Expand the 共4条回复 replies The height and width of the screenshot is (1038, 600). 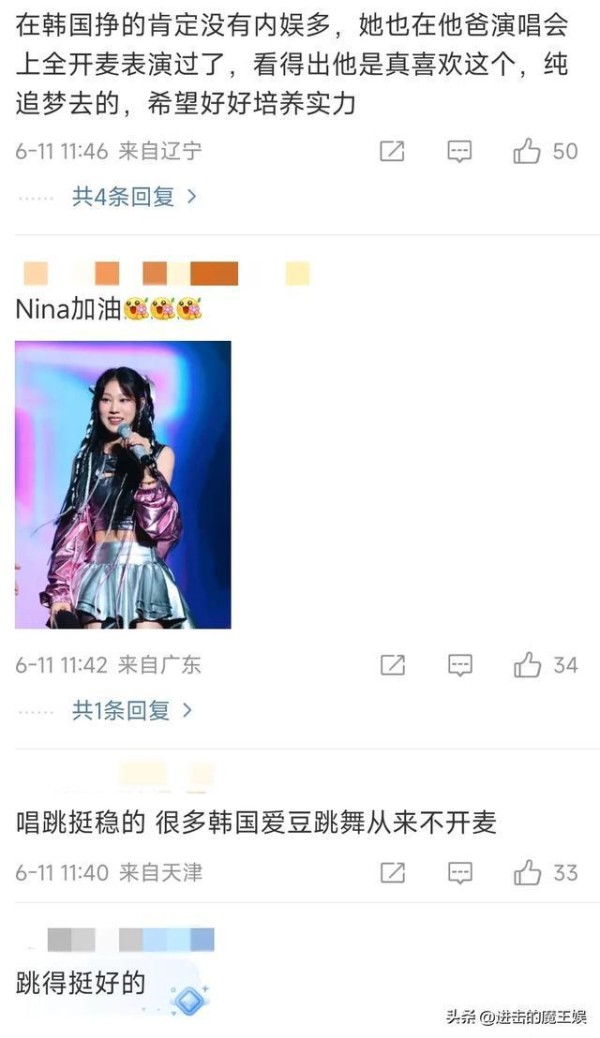click(123, 197)
